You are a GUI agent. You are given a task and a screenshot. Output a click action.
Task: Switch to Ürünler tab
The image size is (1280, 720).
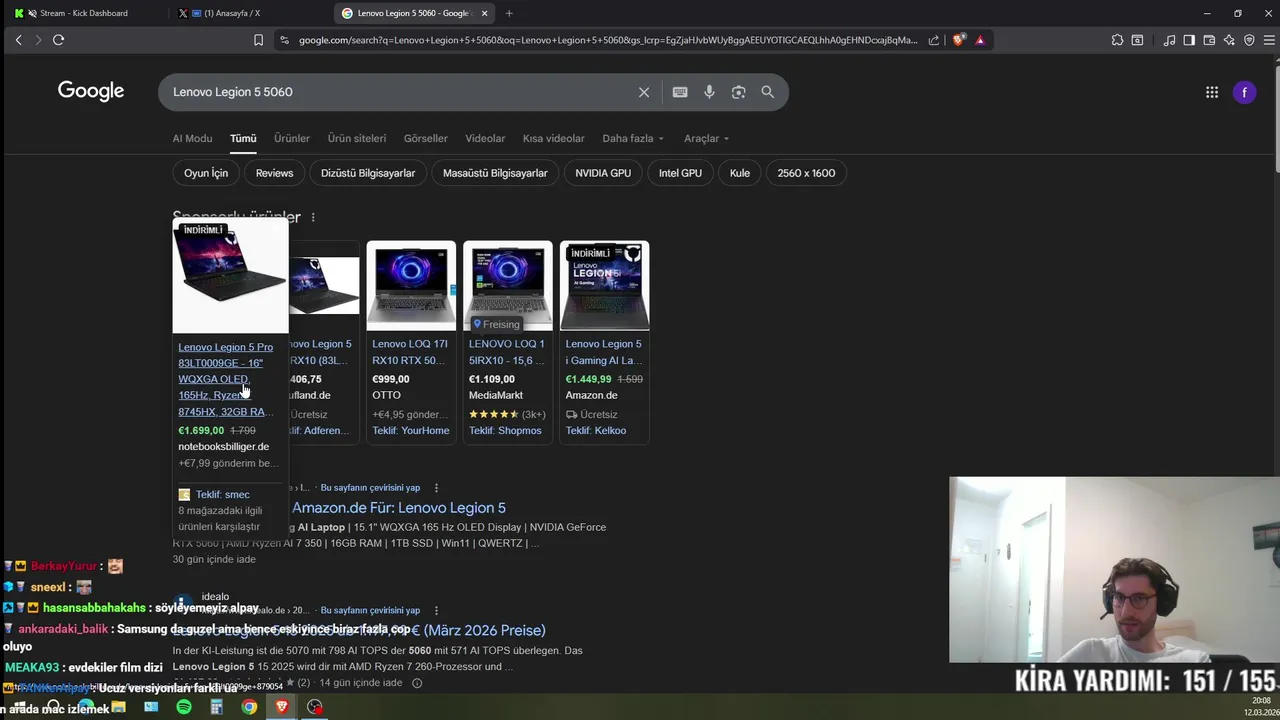tap(292, 138)
